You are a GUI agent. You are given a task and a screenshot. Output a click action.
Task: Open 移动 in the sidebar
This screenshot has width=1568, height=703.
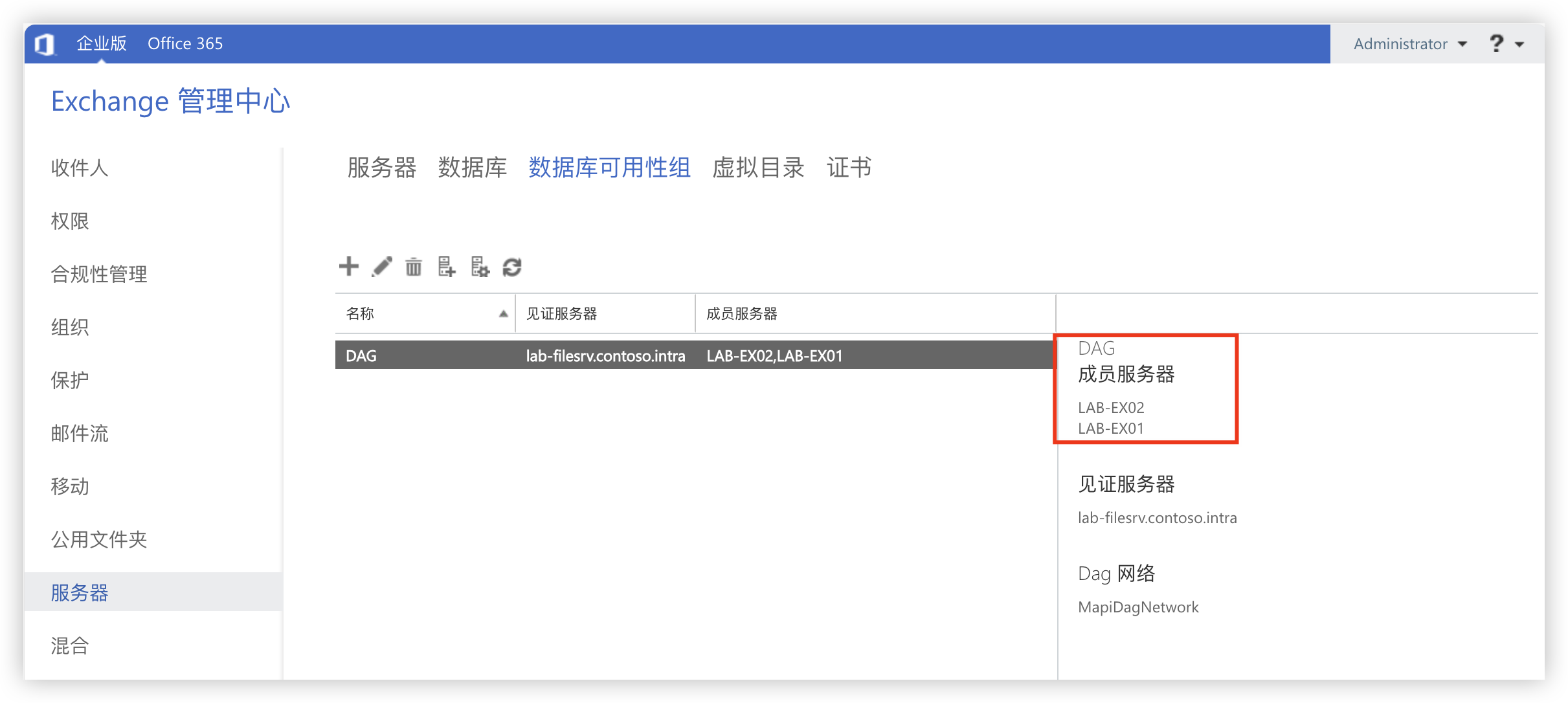[70, 486]
